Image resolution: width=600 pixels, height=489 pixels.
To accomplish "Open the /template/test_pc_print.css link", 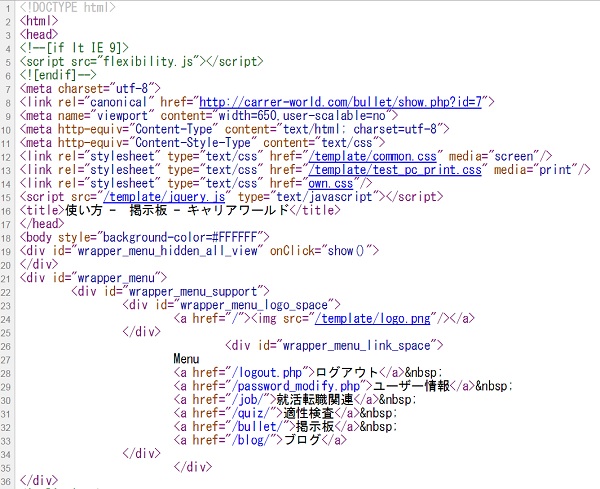I will [x=395, y=170].
